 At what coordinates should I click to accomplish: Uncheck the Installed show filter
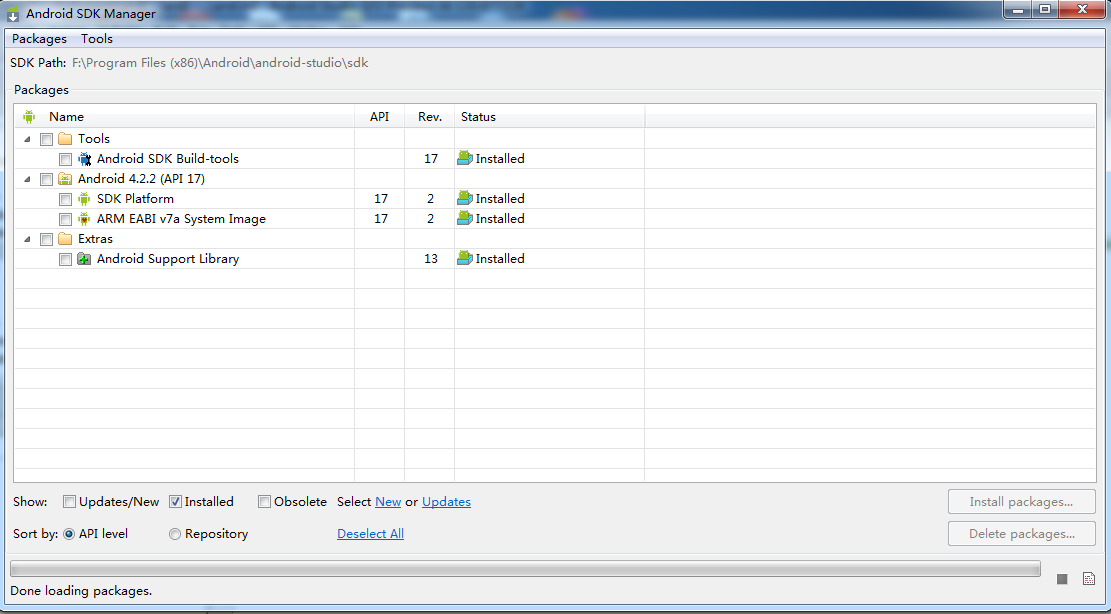coord(175,502)
